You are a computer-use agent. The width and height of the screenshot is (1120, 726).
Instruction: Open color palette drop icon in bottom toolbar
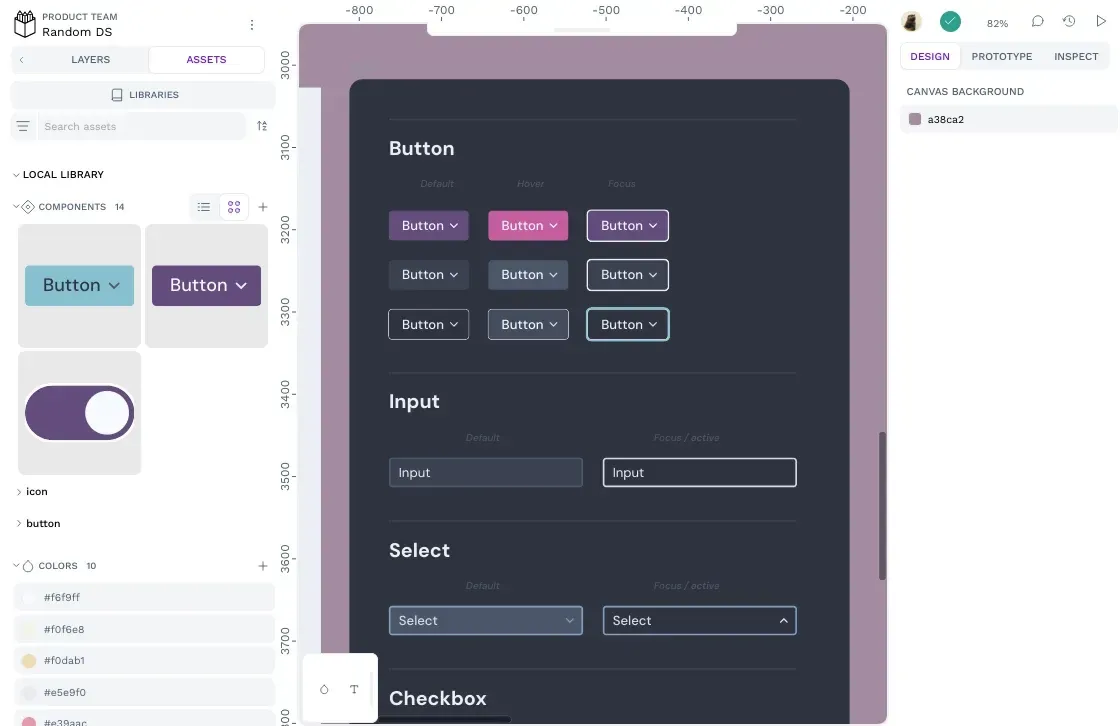pos(324,690)
